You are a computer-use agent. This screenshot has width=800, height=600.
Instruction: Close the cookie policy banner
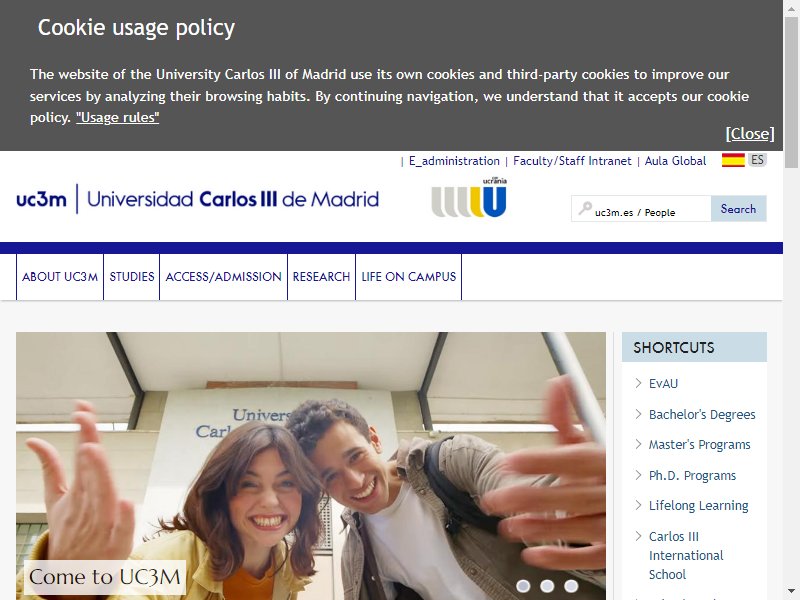click(x=750, y=134)
